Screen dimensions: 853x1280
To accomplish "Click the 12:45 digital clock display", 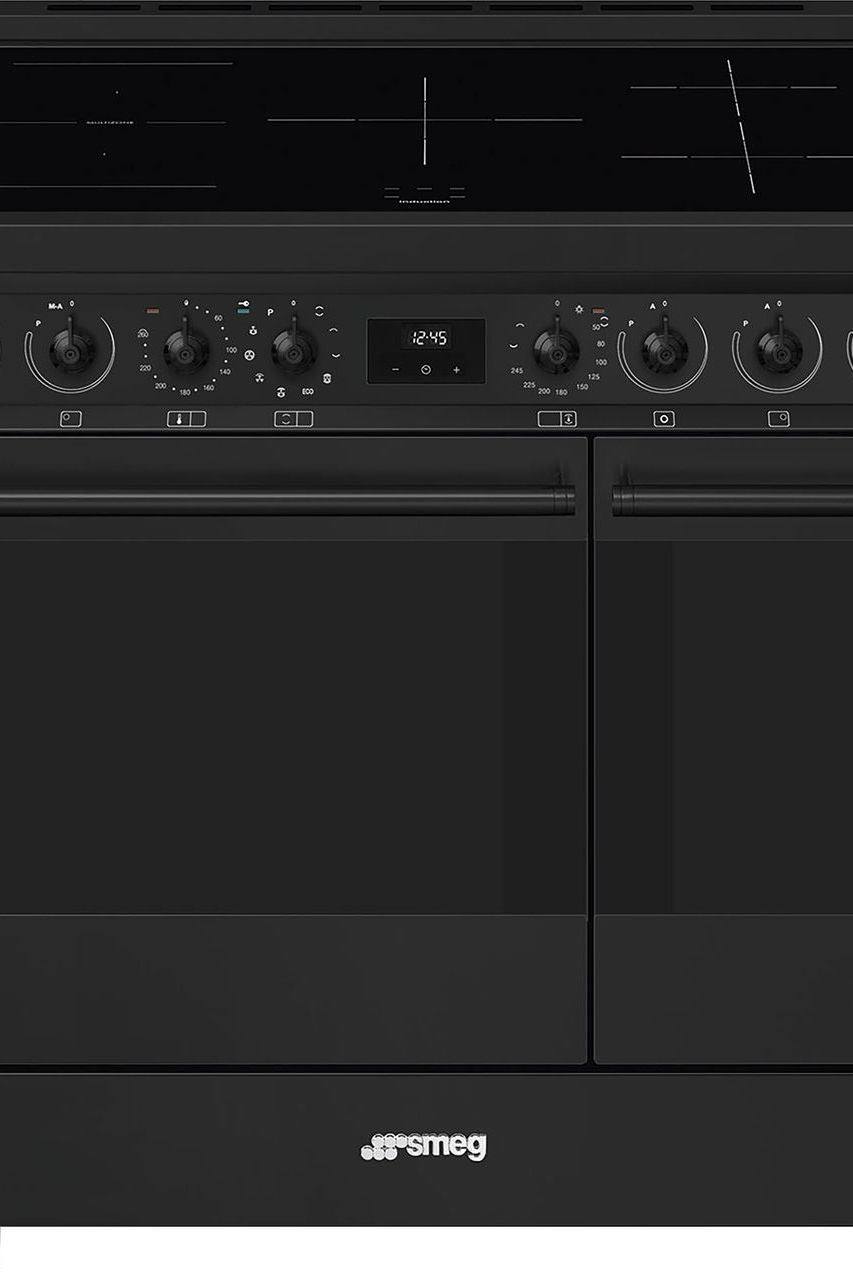I will click(426, 337).
